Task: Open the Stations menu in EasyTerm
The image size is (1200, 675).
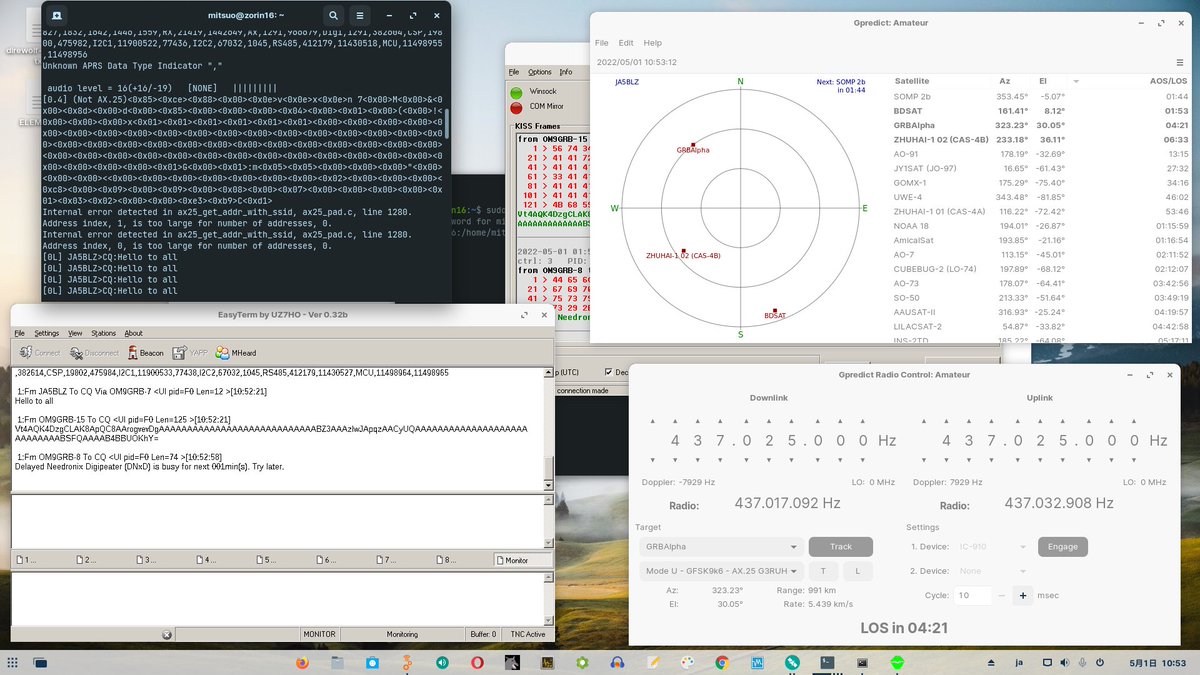Action: [103, 333]
